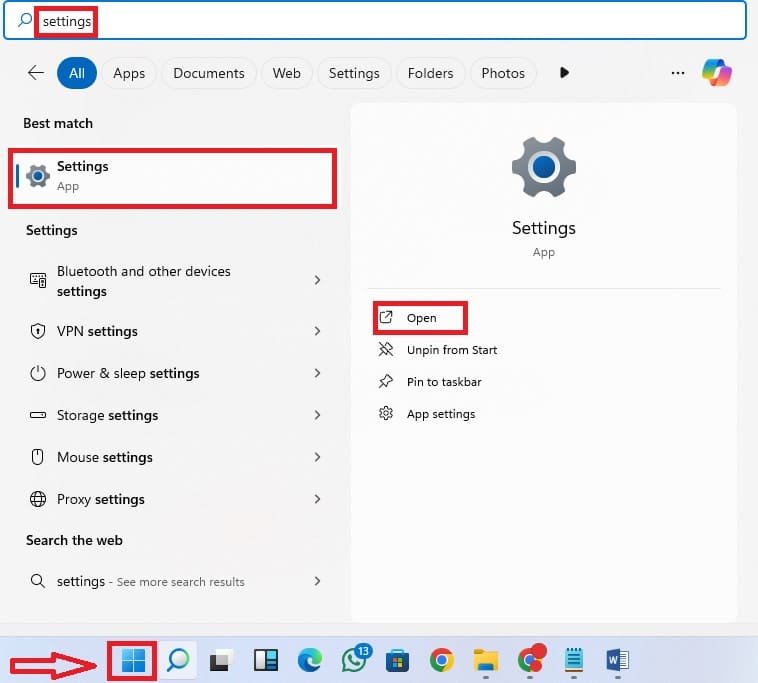Switch to the Photos filter tab

pos(503,73)
